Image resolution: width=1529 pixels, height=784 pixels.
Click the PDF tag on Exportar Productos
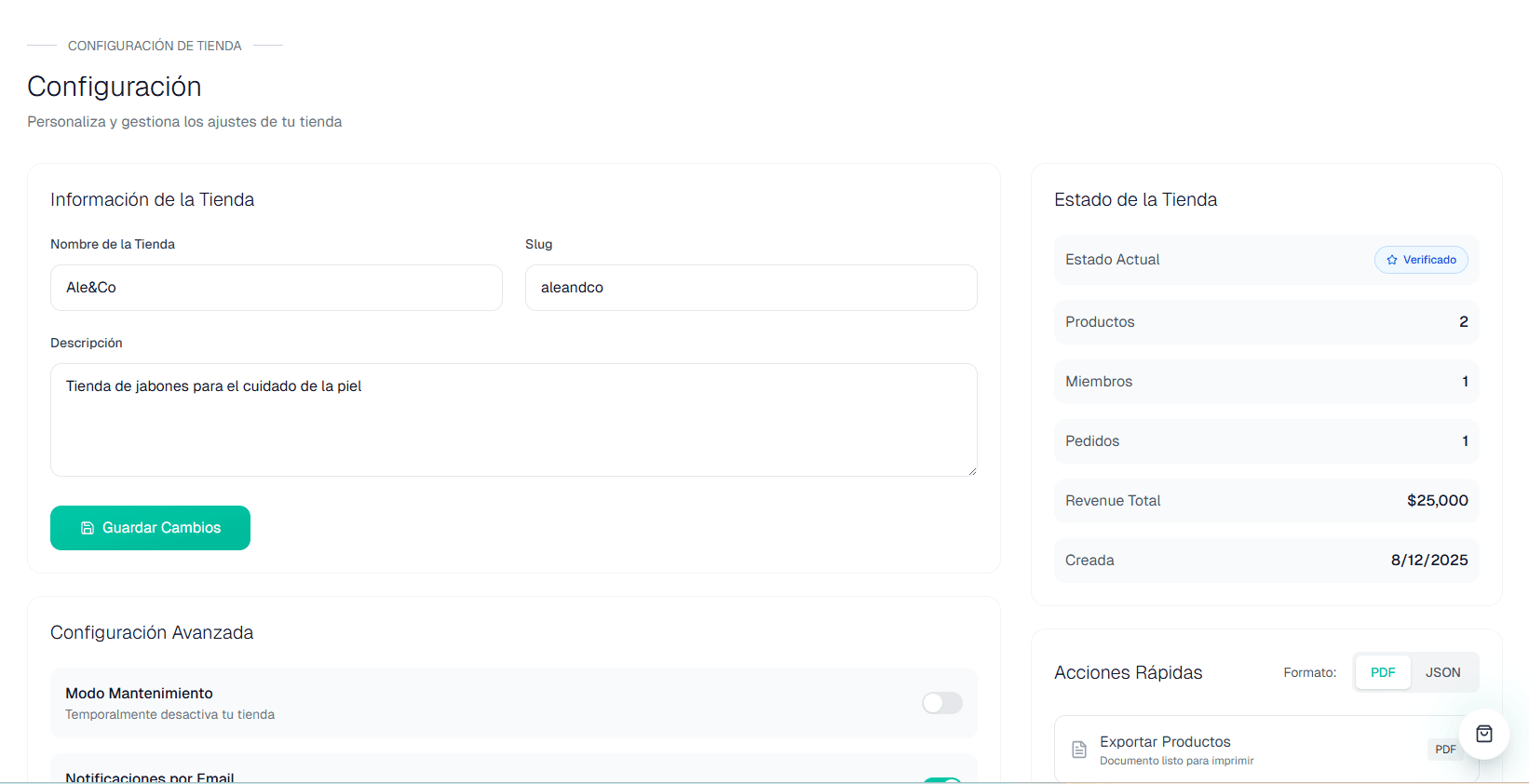(1445, 750)
